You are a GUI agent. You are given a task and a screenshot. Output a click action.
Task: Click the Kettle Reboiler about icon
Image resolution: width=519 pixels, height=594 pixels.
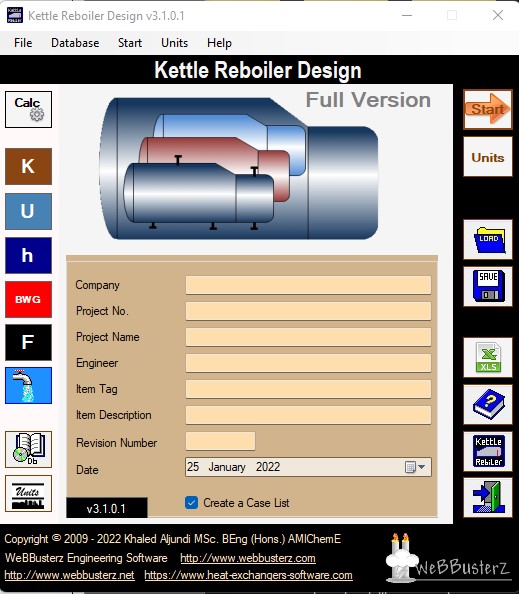coord(488,452)
